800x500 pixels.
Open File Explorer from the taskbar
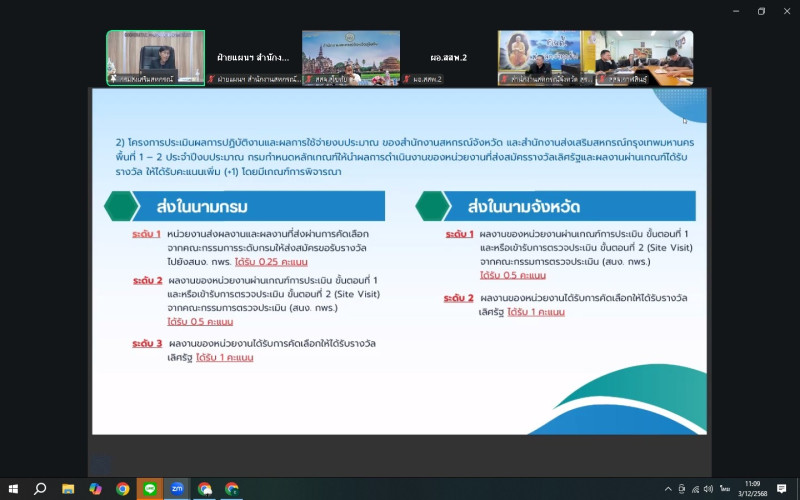click(x=68, y=489)
